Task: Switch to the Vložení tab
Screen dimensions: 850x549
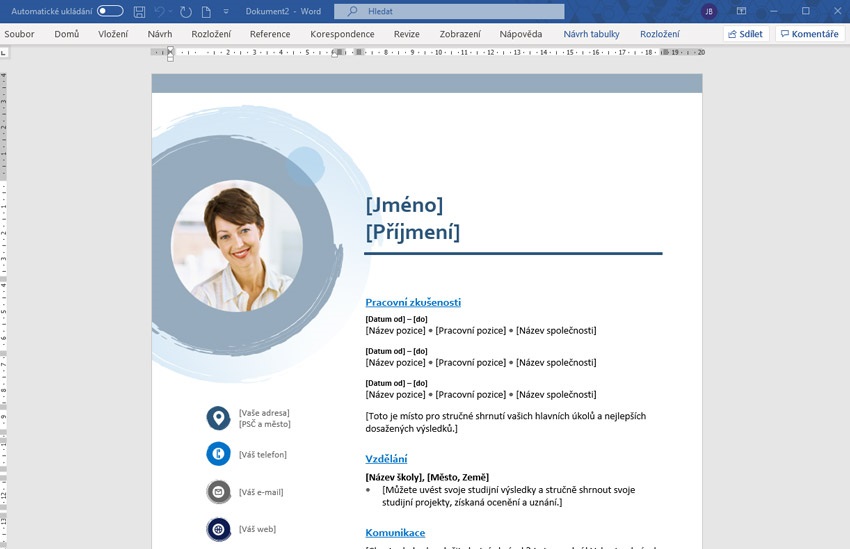Action: (x=113, y=34)
